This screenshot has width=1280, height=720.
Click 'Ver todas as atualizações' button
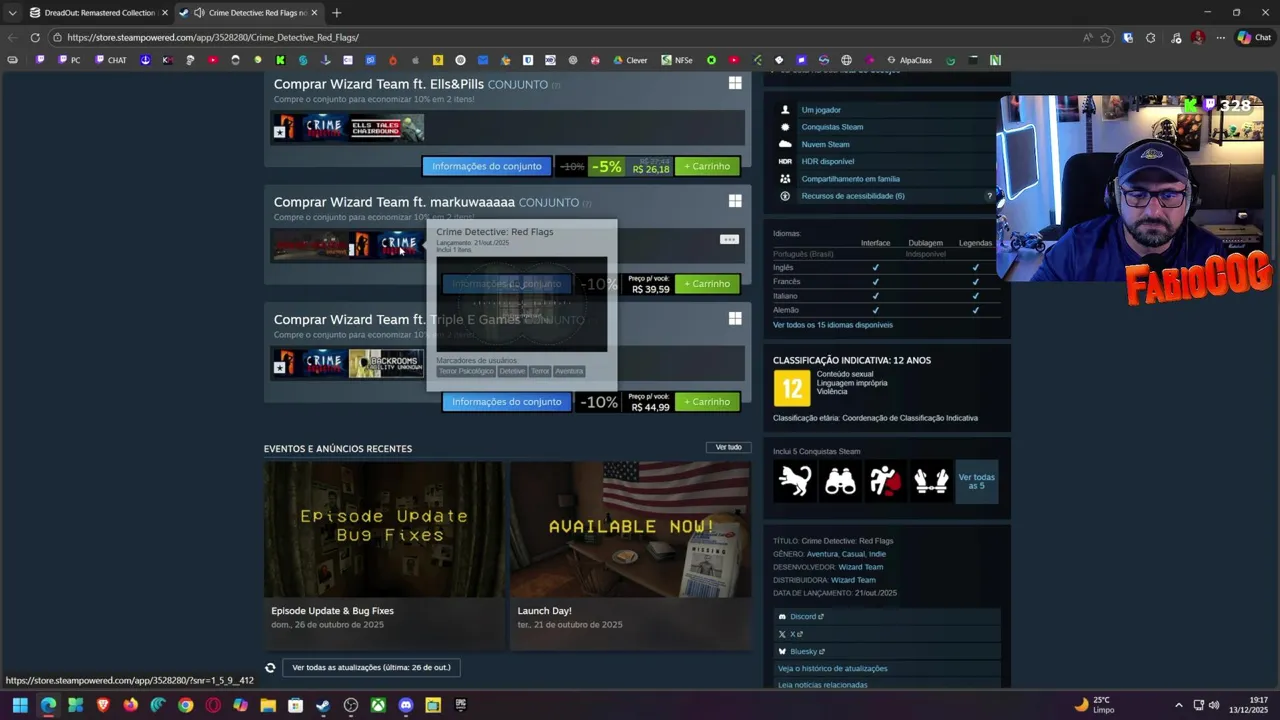(371, 667)
